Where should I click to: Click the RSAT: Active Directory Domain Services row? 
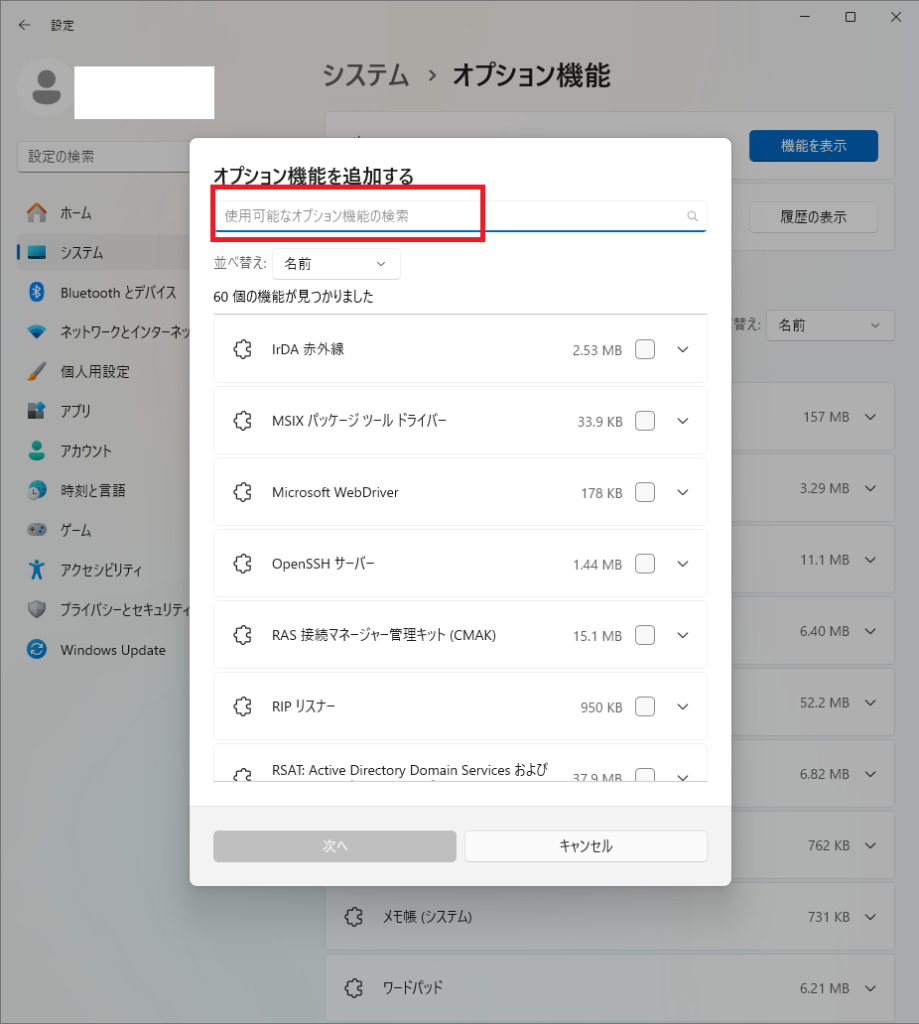click(x=460, y=763)
